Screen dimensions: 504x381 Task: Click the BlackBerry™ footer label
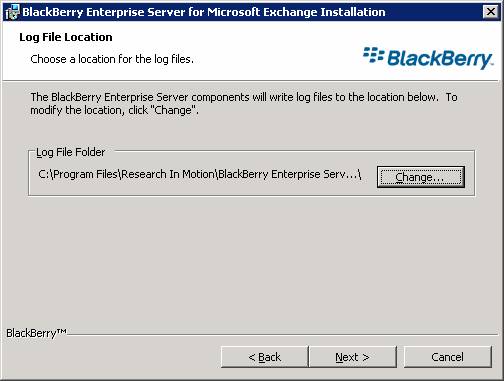[36, 333]
